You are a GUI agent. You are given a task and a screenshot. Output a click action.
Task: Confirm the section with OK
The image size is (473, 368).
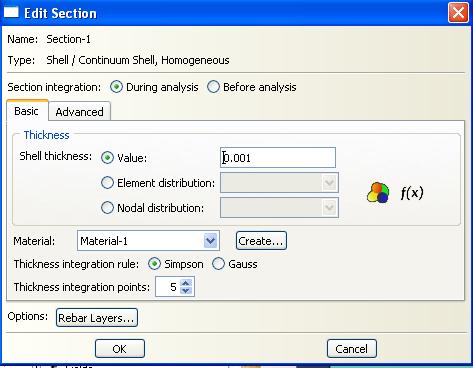120,349
